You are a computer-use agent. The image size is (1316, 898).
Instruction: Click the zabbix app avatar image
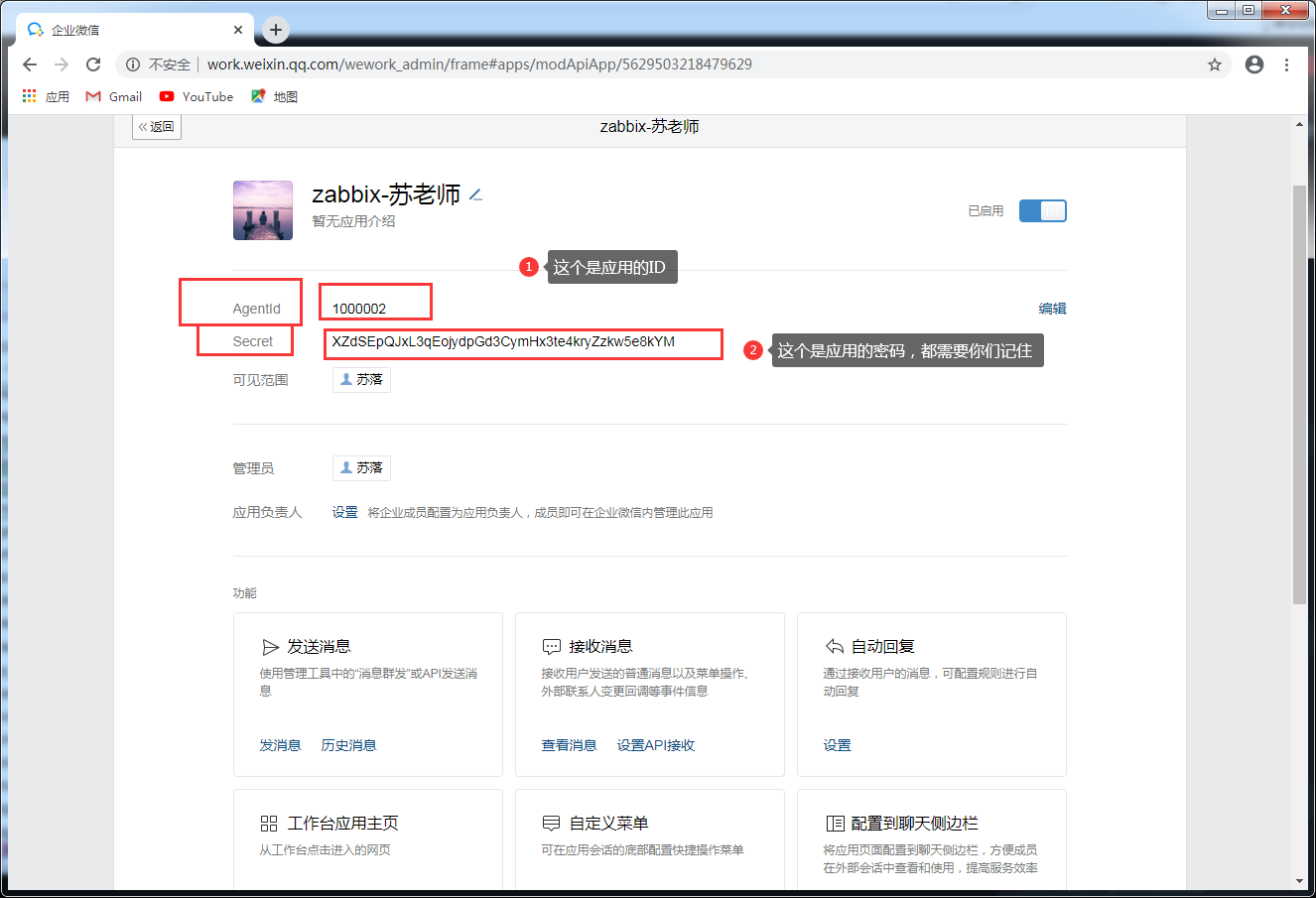(263, 210)
